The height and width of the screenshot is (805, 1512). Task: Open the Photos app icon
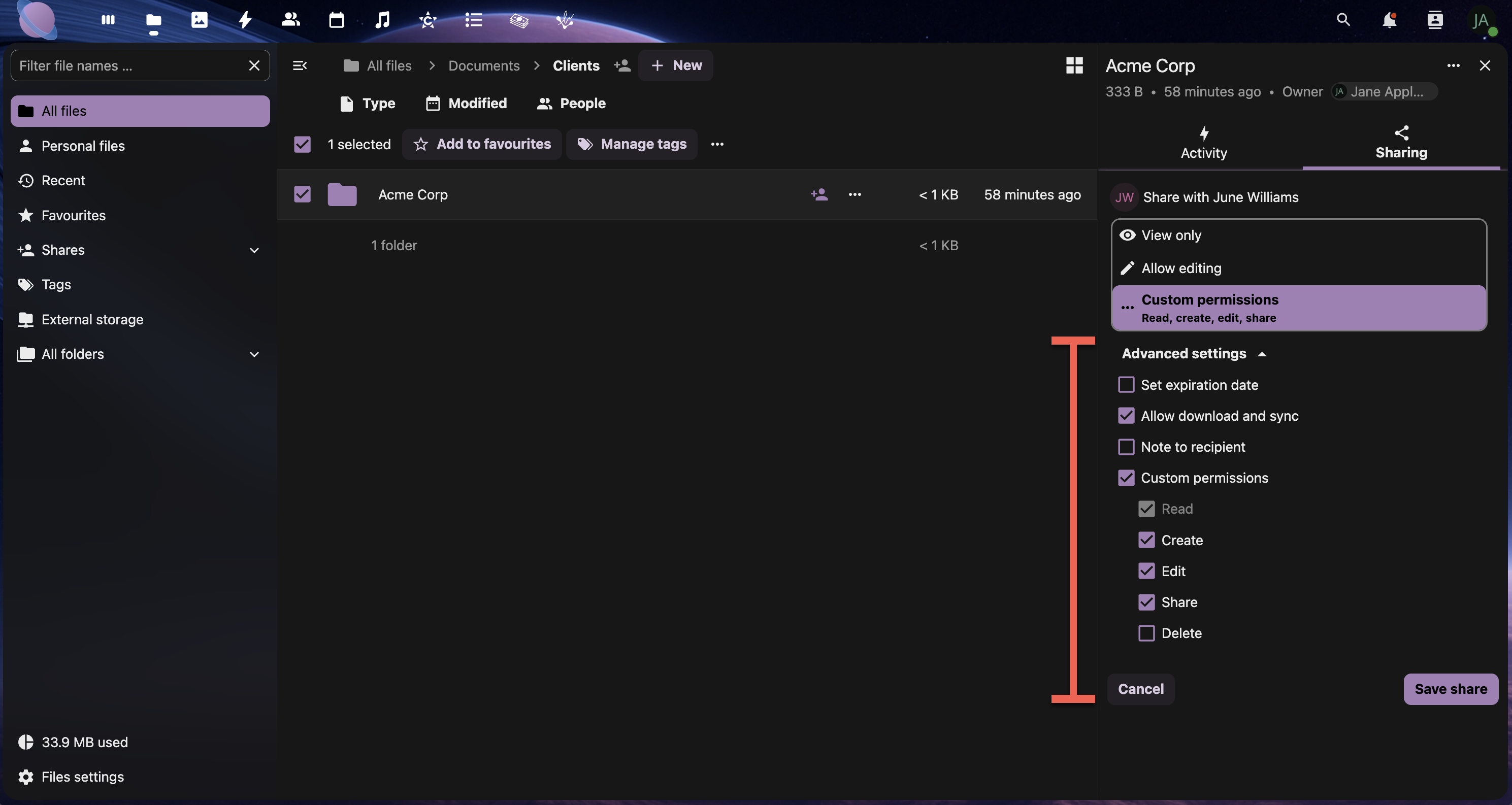tap(199, 20)
